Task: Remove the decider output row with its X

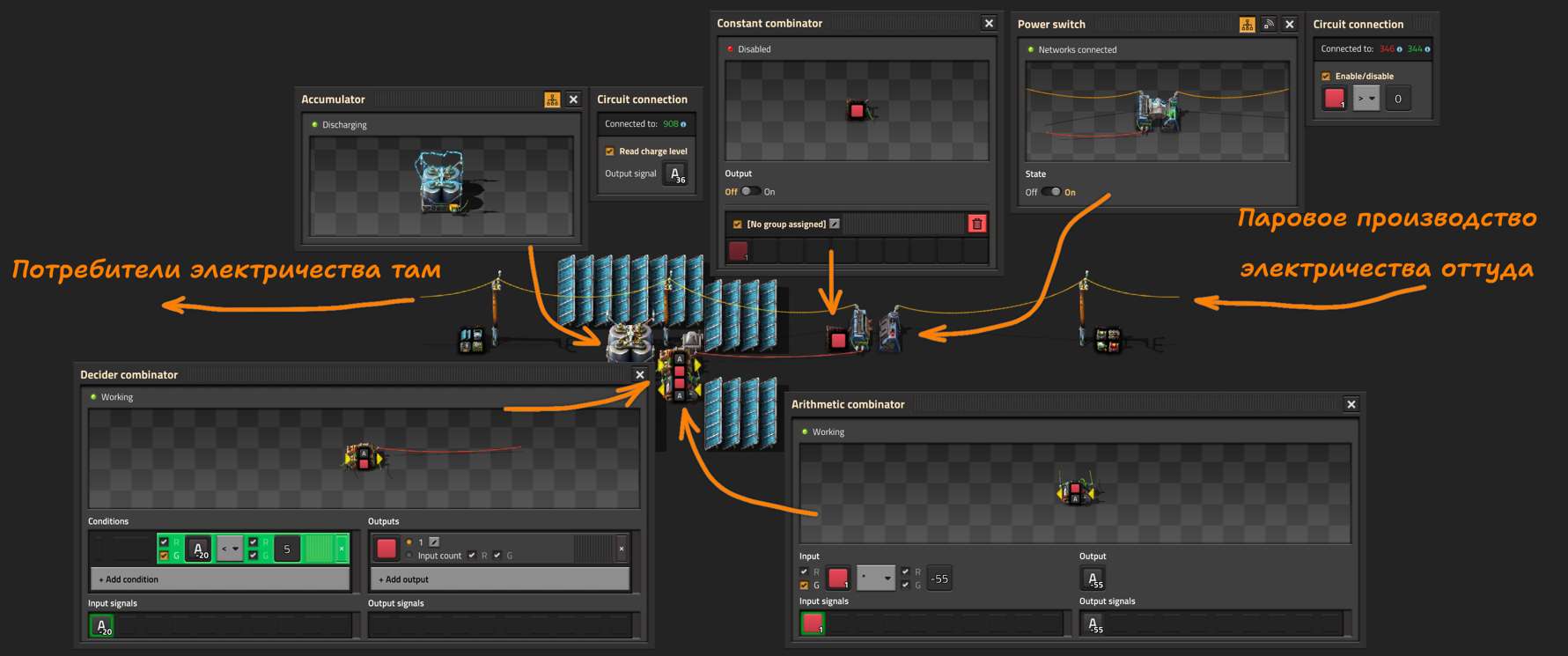Action: [621, 549]
